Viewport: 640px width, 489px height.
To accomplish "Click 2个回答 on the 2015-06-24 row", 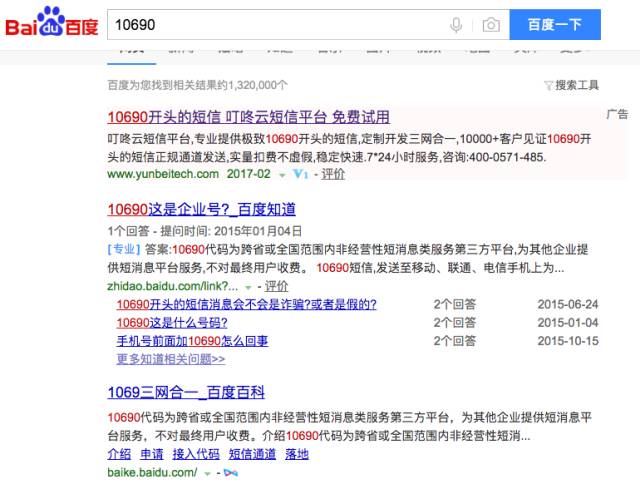I will click(x=455, y=305).
